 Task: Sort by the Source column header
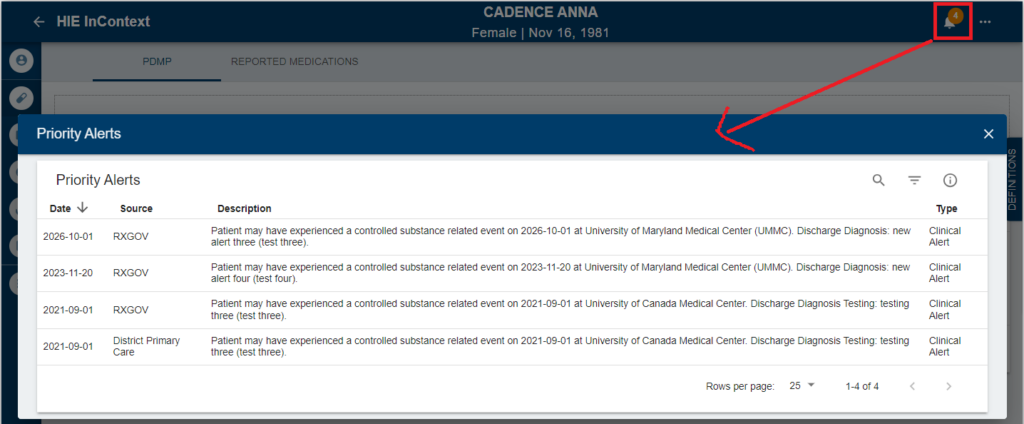point(136,208)
